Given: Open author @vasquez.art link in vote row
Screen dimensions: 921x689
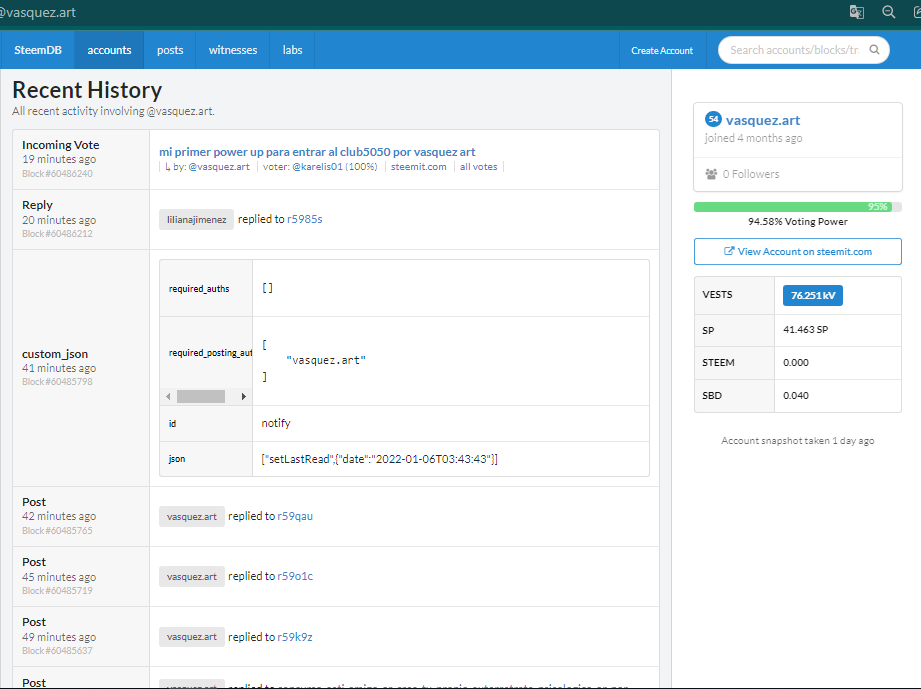Looking at the screenshot, I should (x=219, y=167).
